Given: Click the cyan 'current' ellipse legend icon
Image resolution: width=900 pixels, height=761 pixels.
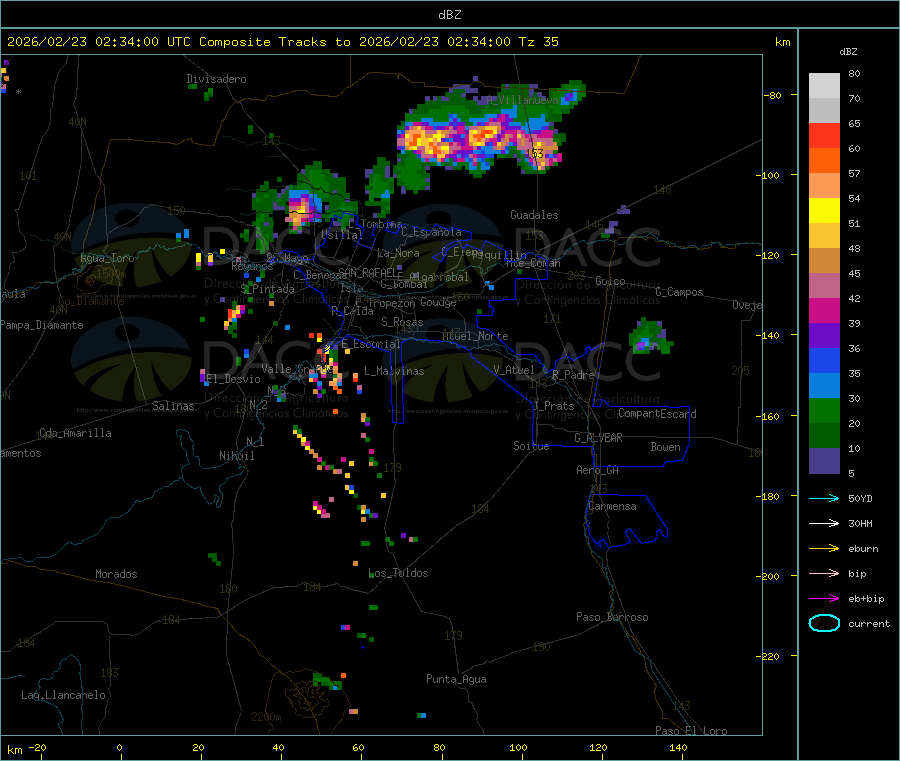Looking at the screenshot, I should pos(824,623).
